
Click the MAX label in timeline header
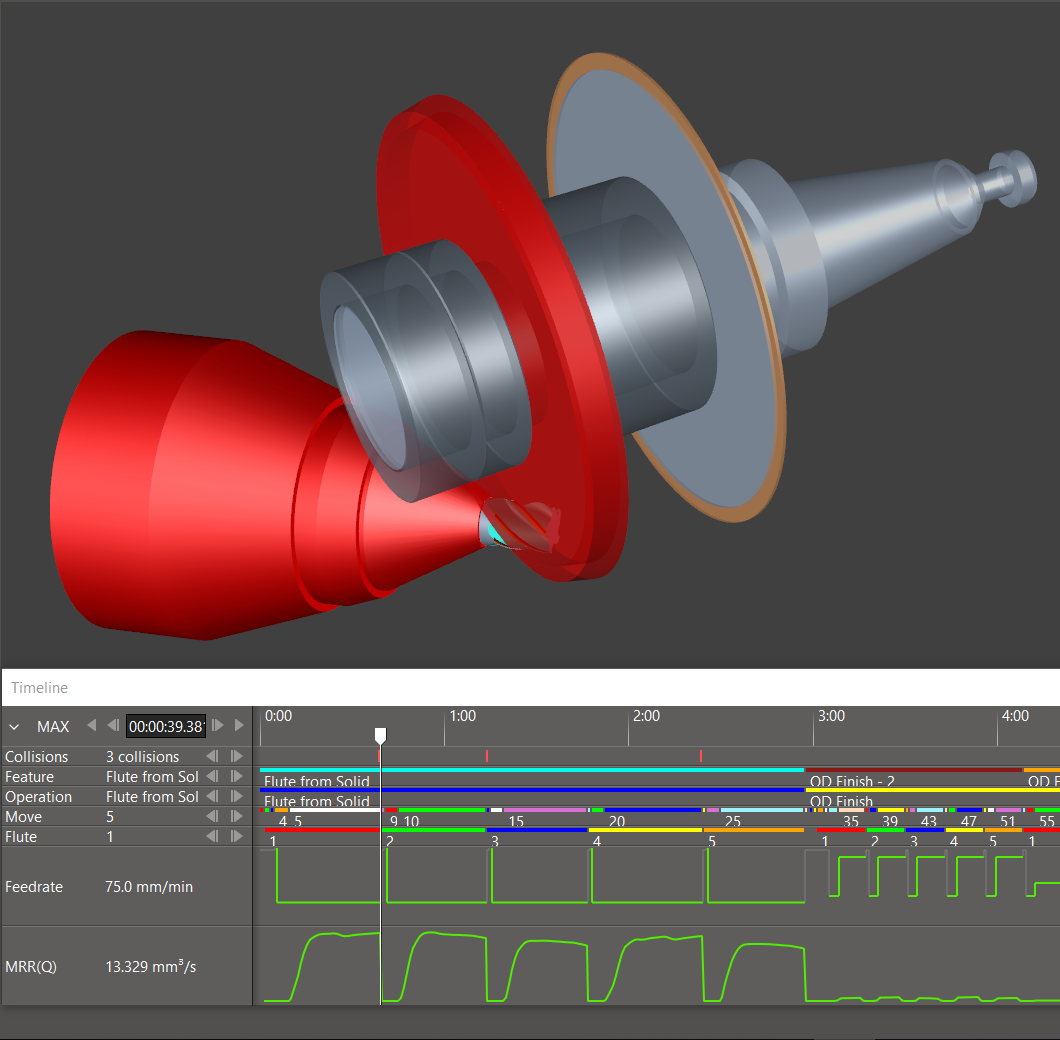[x=53, y=726]
